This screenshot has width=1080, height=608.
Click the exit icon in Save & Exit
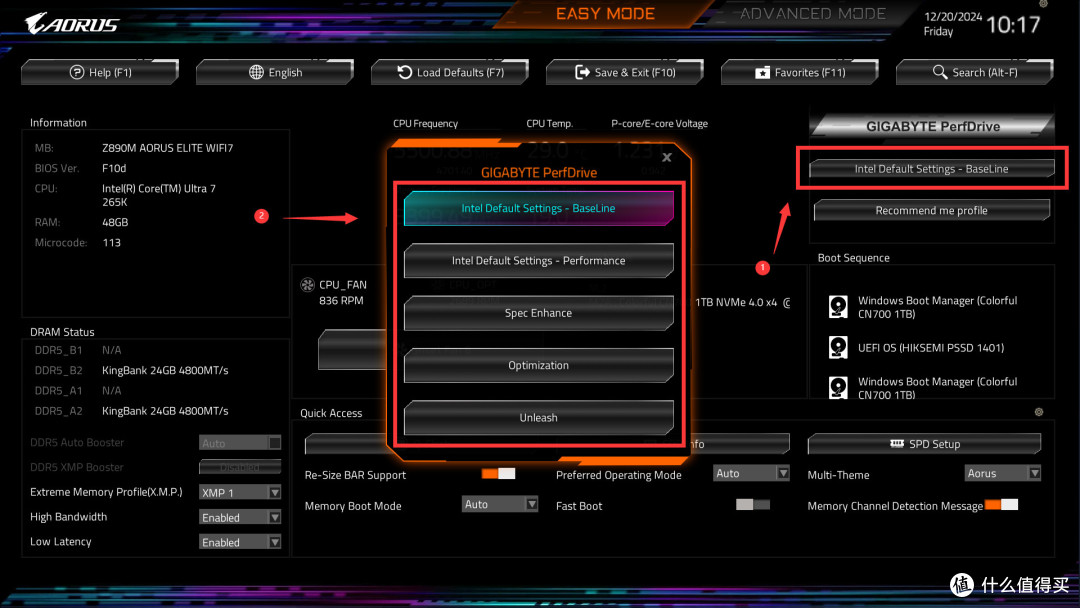tap(583, 72)
